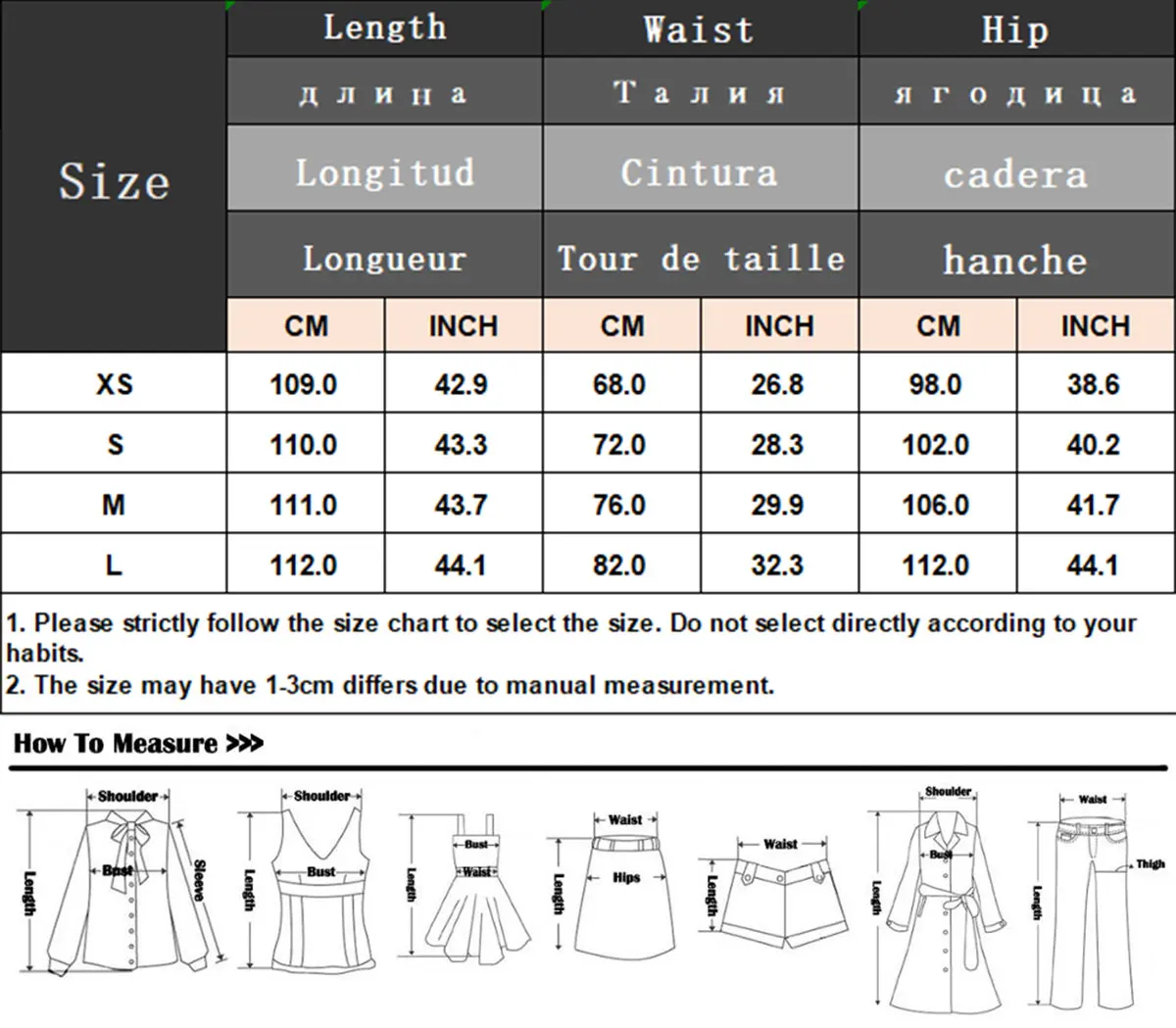Select the large Size header cell
Screen dimensions: 1176x1028
point(114,181)
